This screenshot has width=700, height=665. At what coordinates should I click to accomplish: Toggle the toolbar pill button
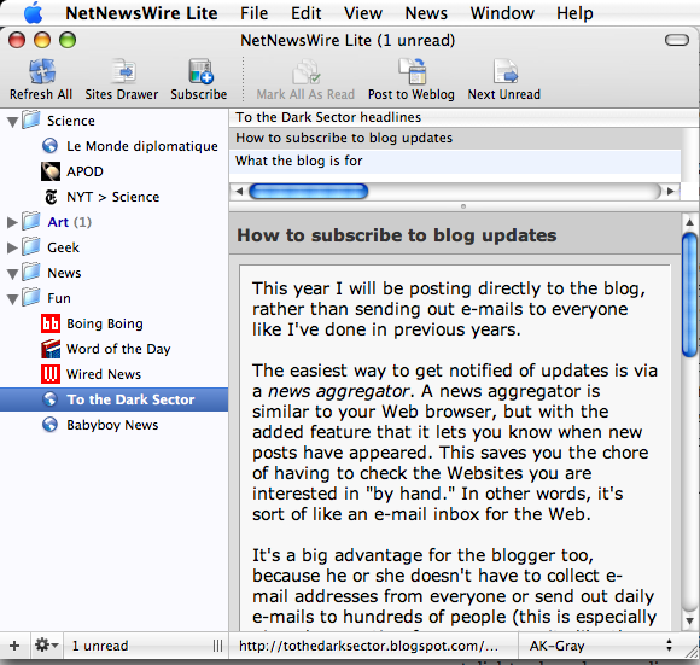677,40
